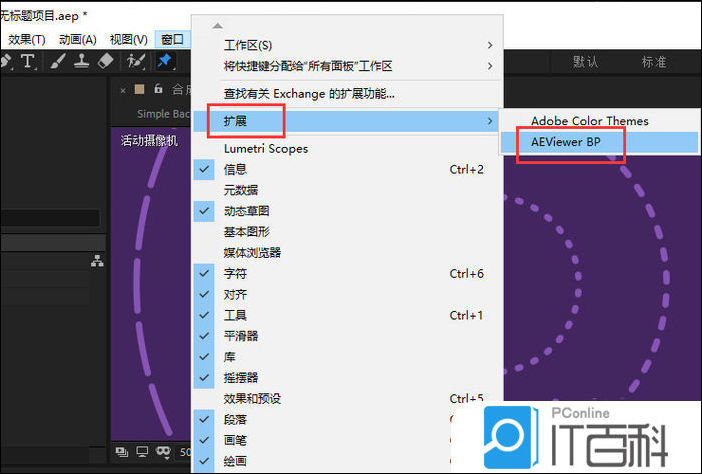
Task: Open the Lumetri Scopes panel
Action: (x=347, y=149)
